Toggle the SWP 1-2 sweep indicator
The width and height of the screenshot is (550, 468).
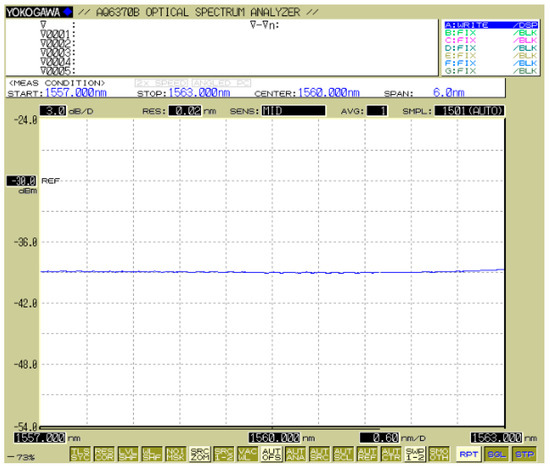(x=415, y=454)
